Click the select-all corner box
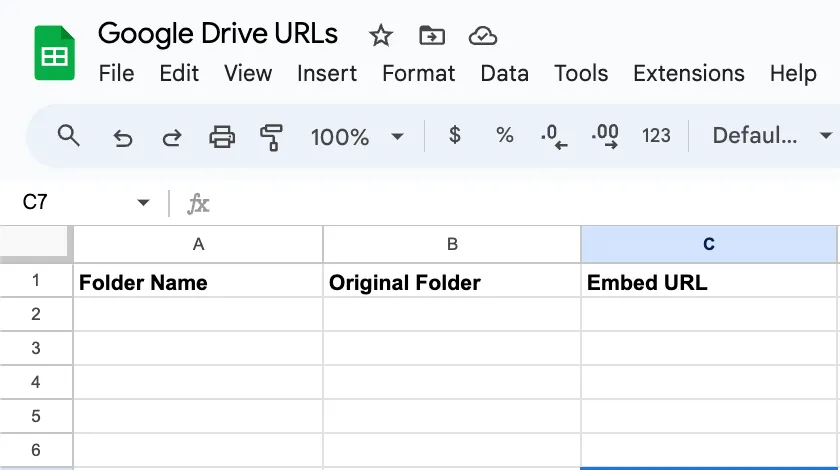840x470 pixels. tap(35, 244)
